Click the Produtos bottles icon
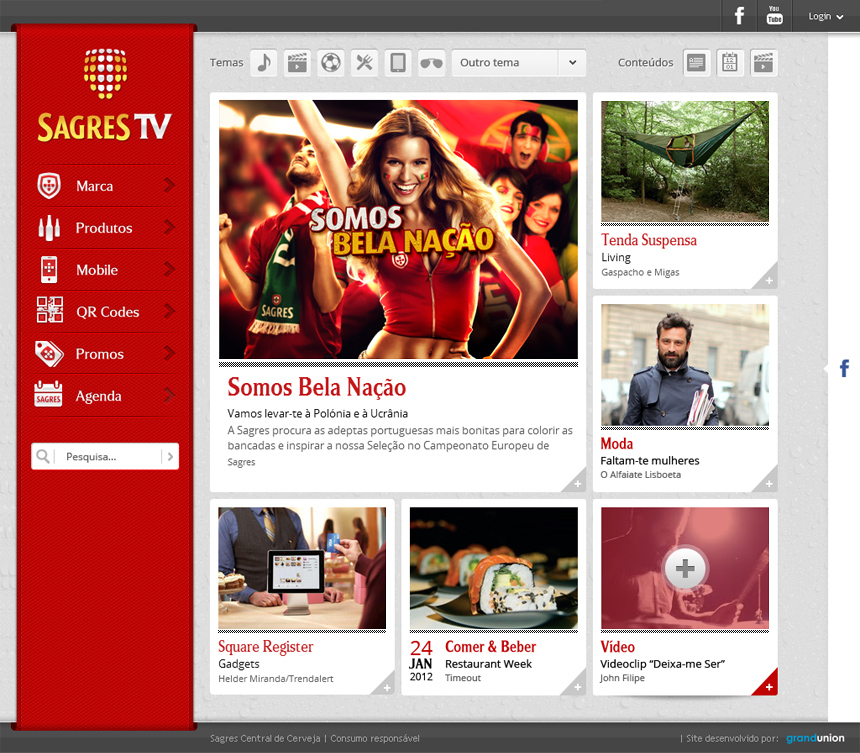Screen dimensions: 860x753 pyautogui.click(x=49, y=228)
